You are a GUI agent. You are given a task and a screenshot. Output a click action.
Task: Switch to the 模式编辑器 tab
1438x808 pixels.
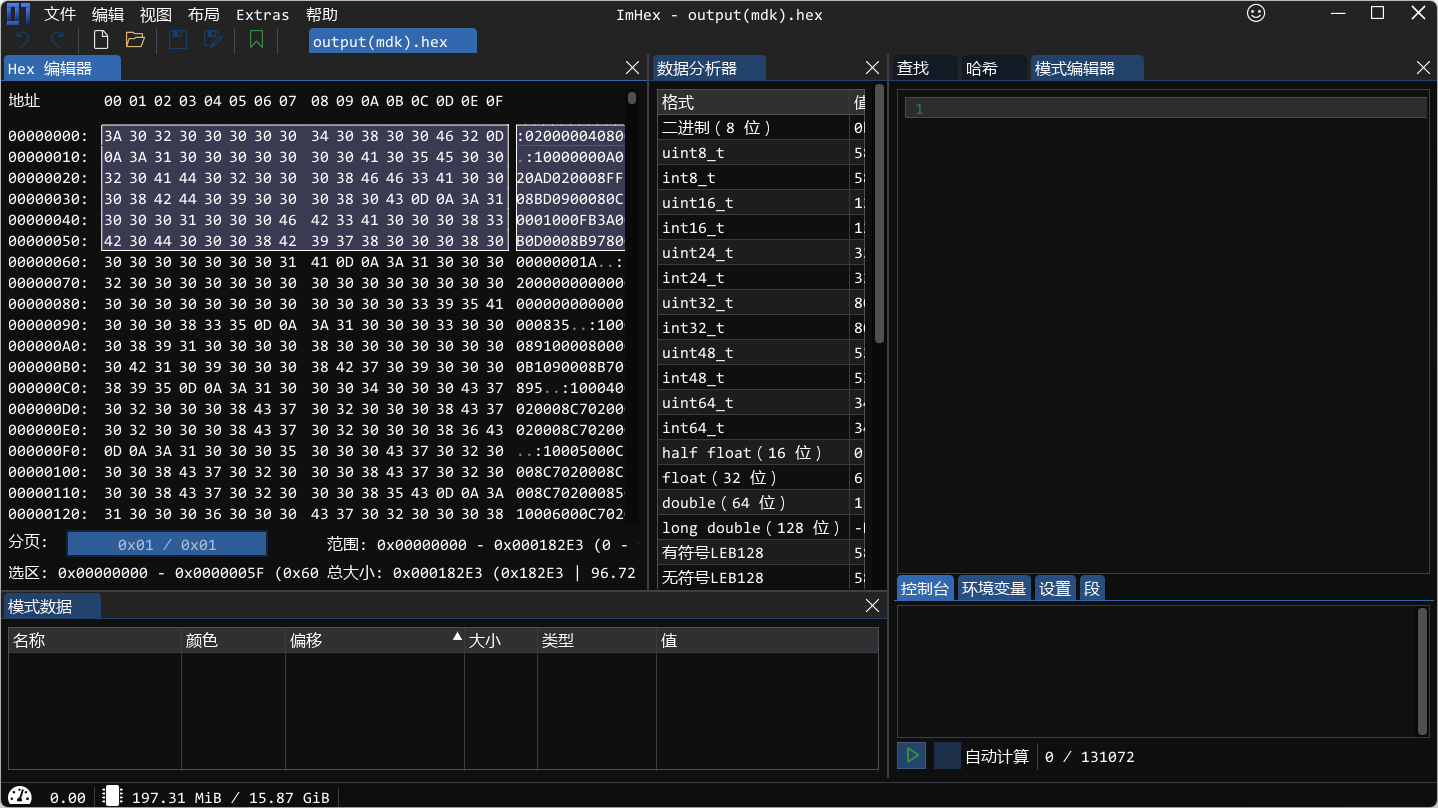tap(1087, 68)
